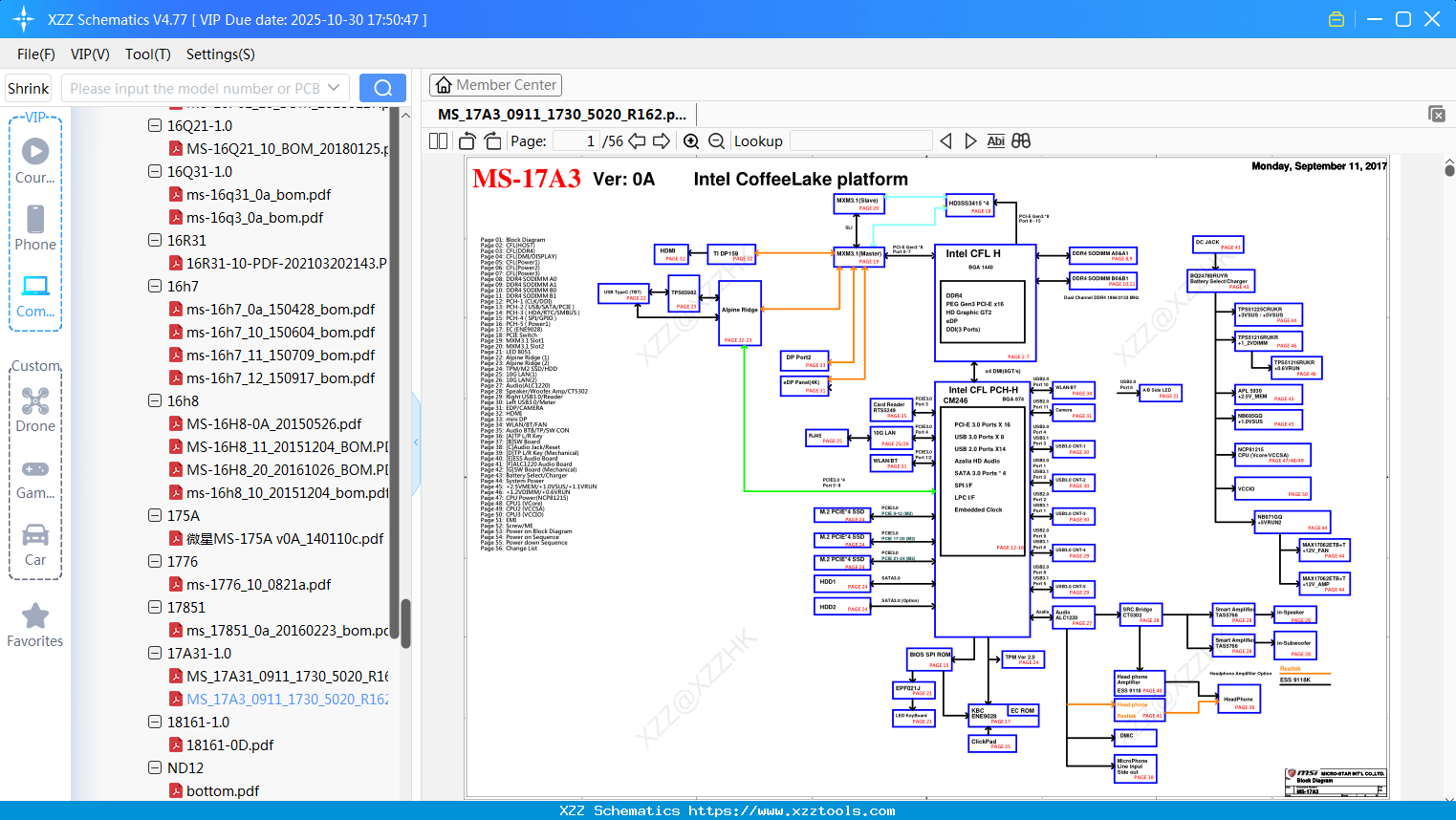This screenshot has height=820, width=1456.
Task: Open the model number dropdown arrow
Action: click(x=334, y=88)
